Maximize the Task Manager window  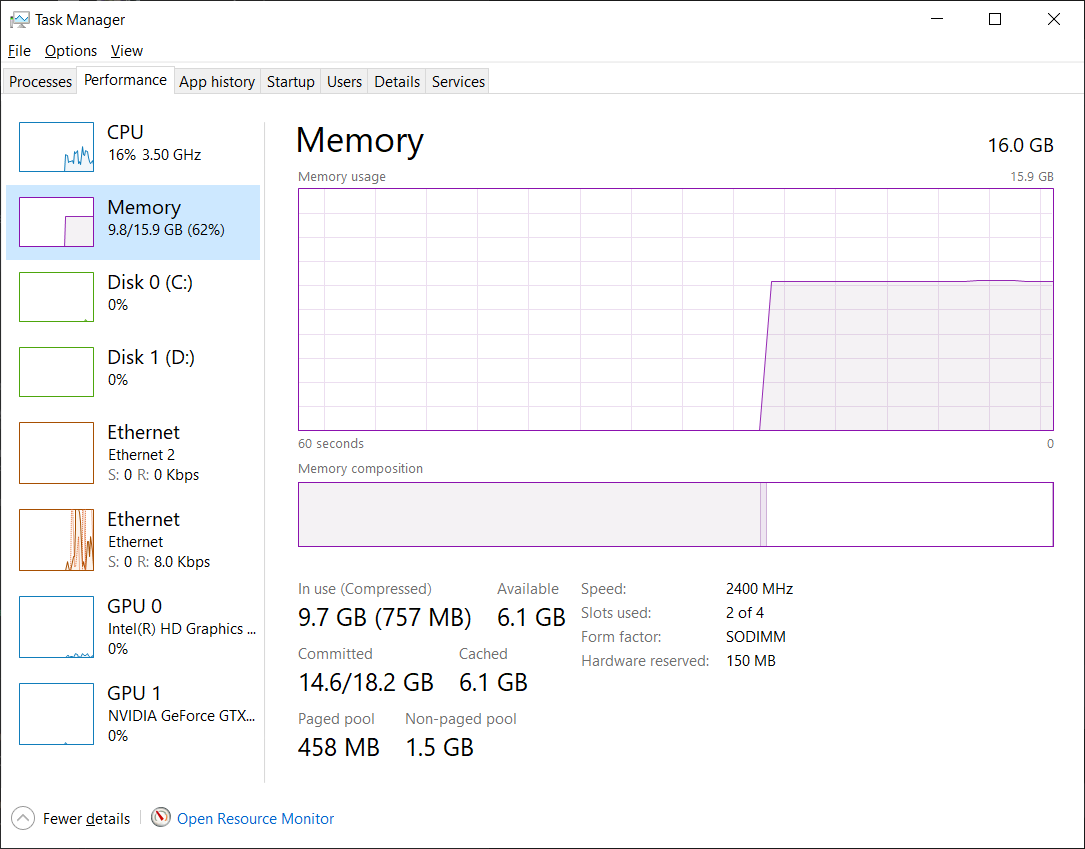[995, 19]
